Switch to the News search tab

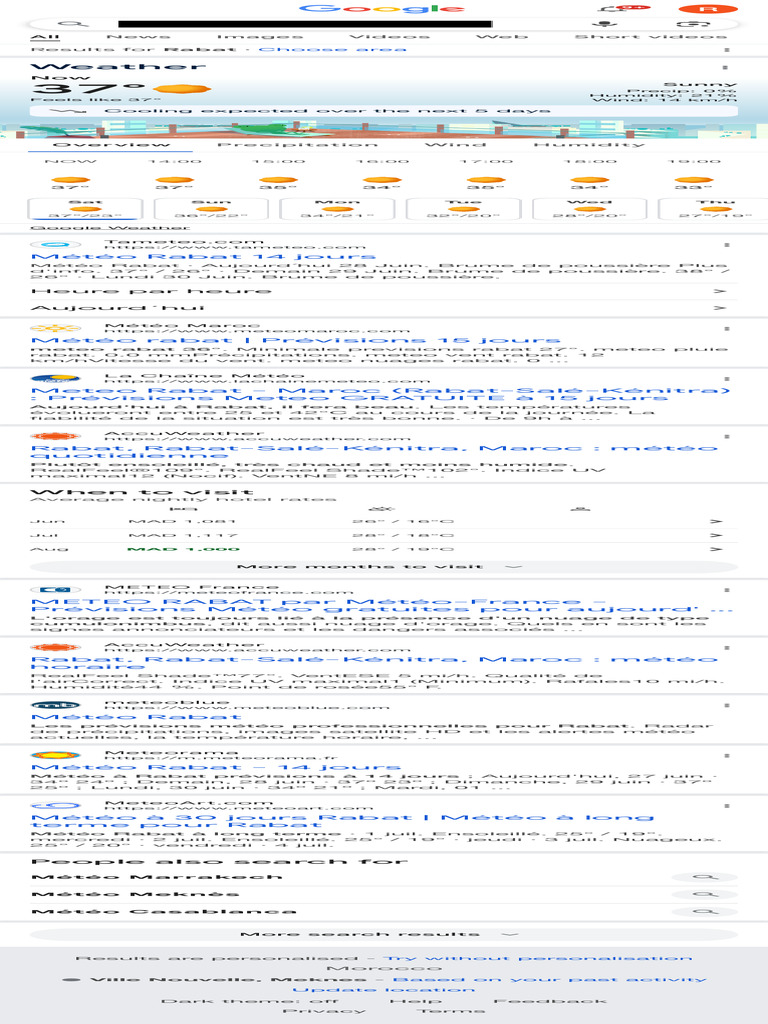pos(138,37)
